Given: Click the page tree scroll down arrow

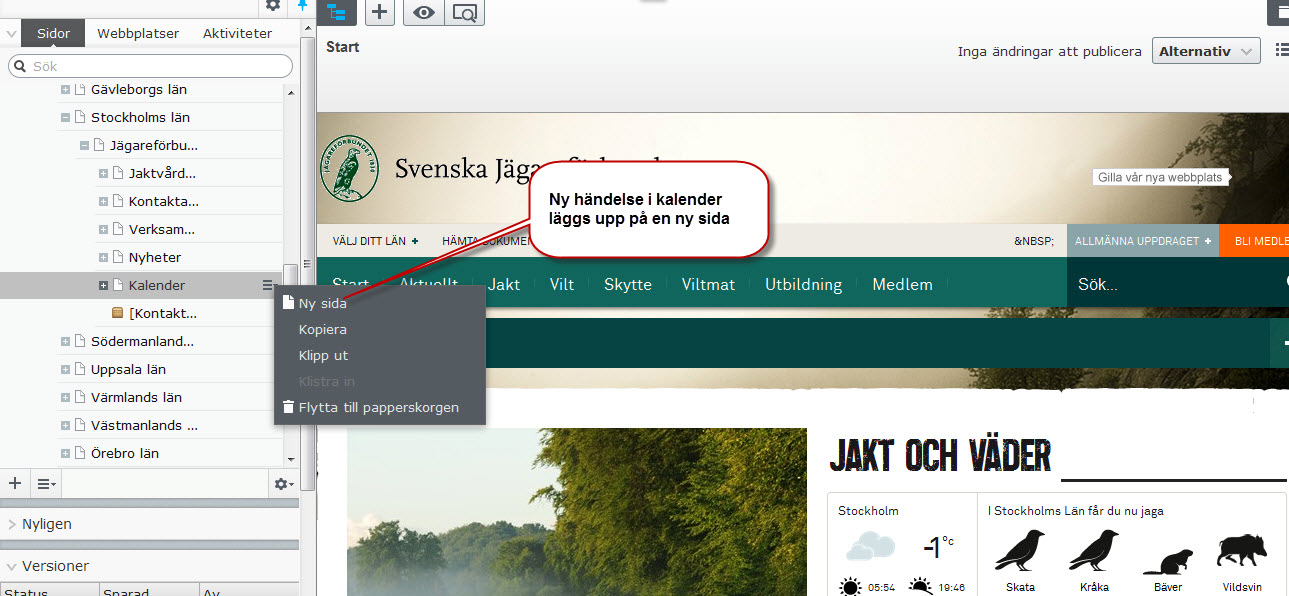Looking at the screenshot, I should tap(291, 459).
